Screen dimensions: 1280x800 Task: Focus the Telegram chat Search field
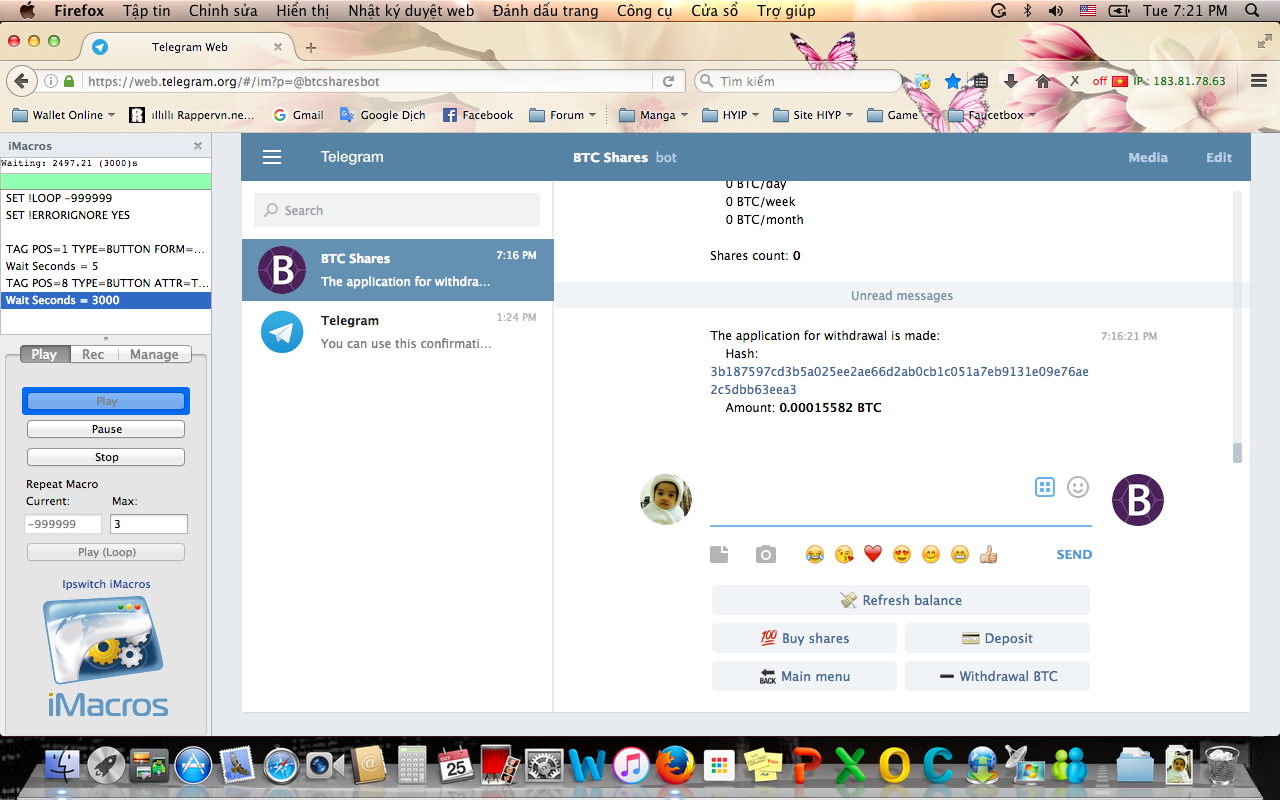[397, 210]
